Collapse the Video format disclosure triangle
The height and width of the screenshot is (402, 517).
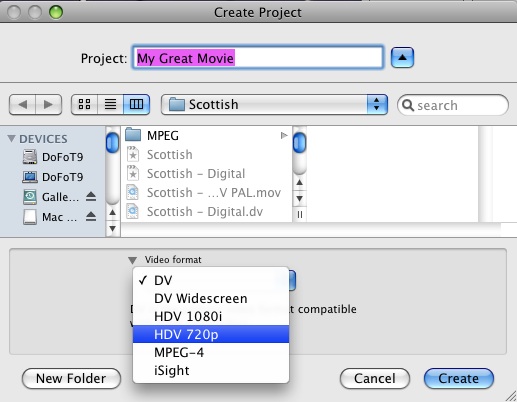click(132, 260)
